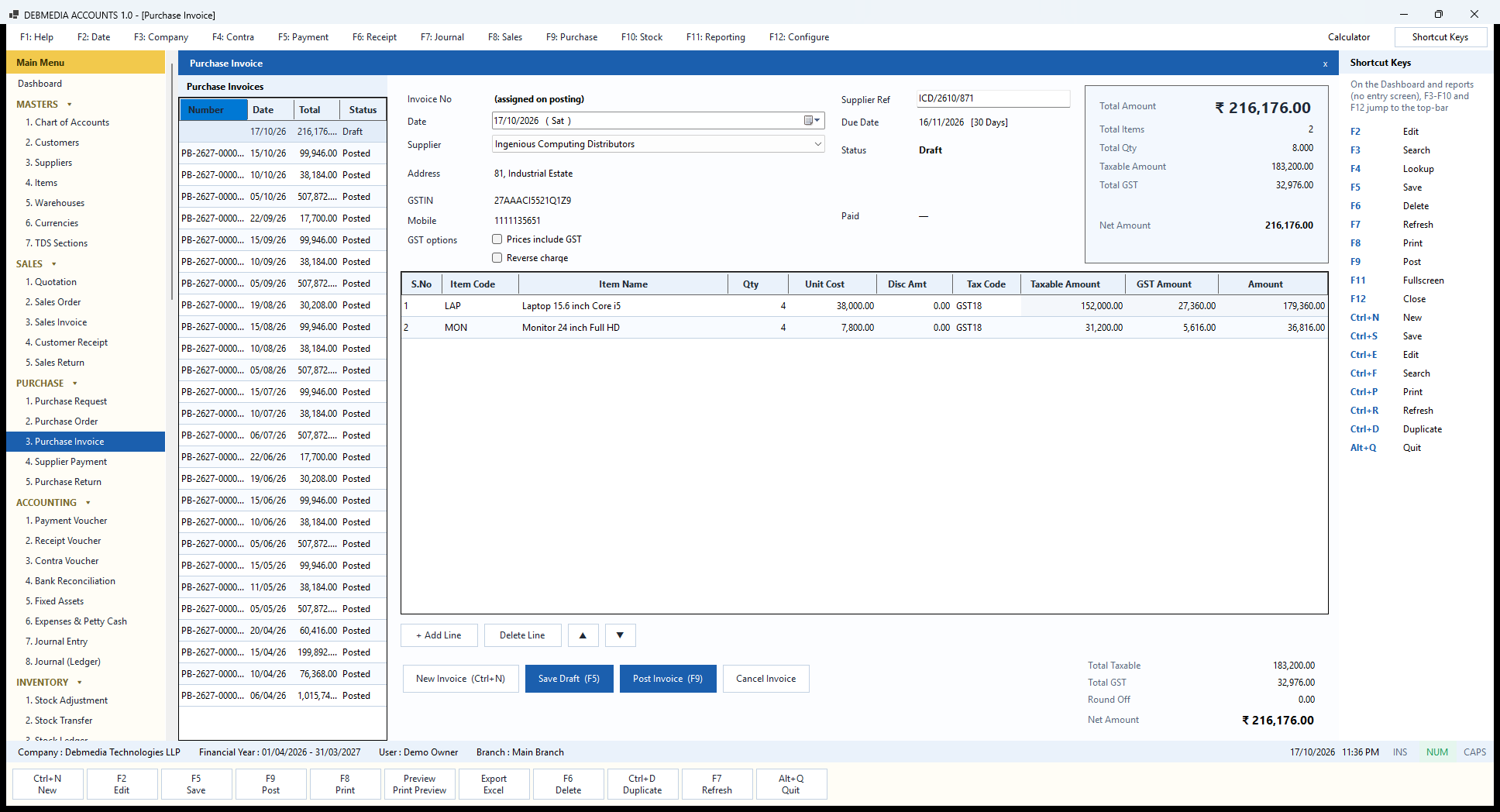Open F5: Payment menu
This screenshot has width=1500, height=812.
click(x=303, y=37)
